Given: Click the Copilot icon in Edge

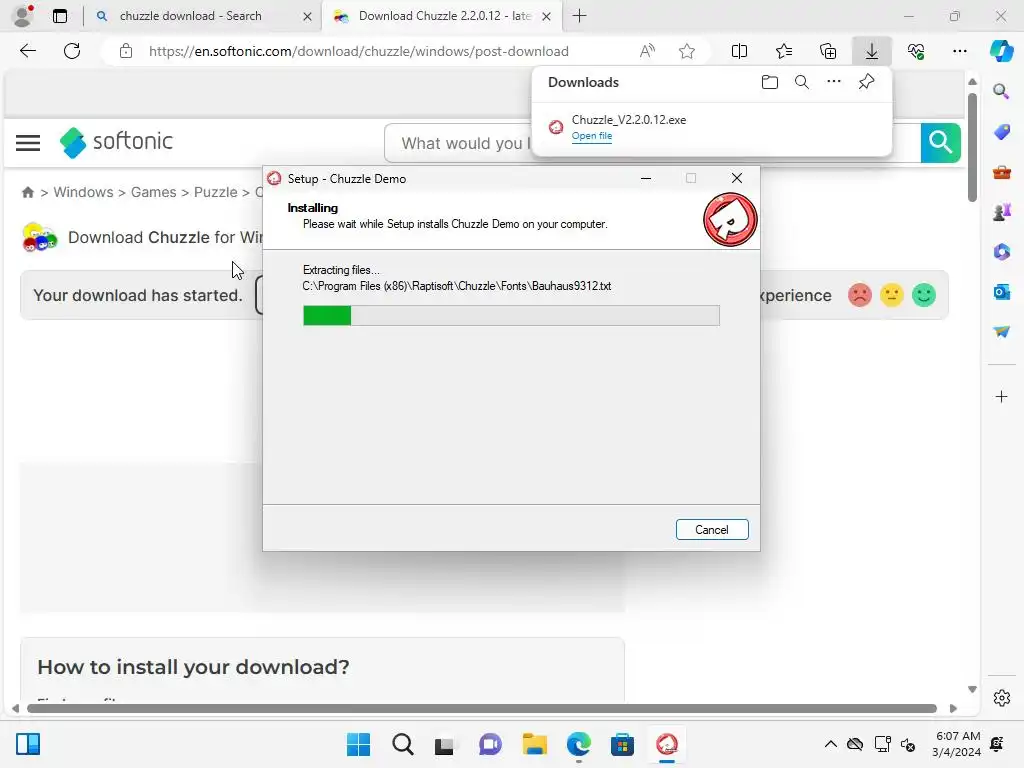Looking at the screenshot, I should [1000, 51].
